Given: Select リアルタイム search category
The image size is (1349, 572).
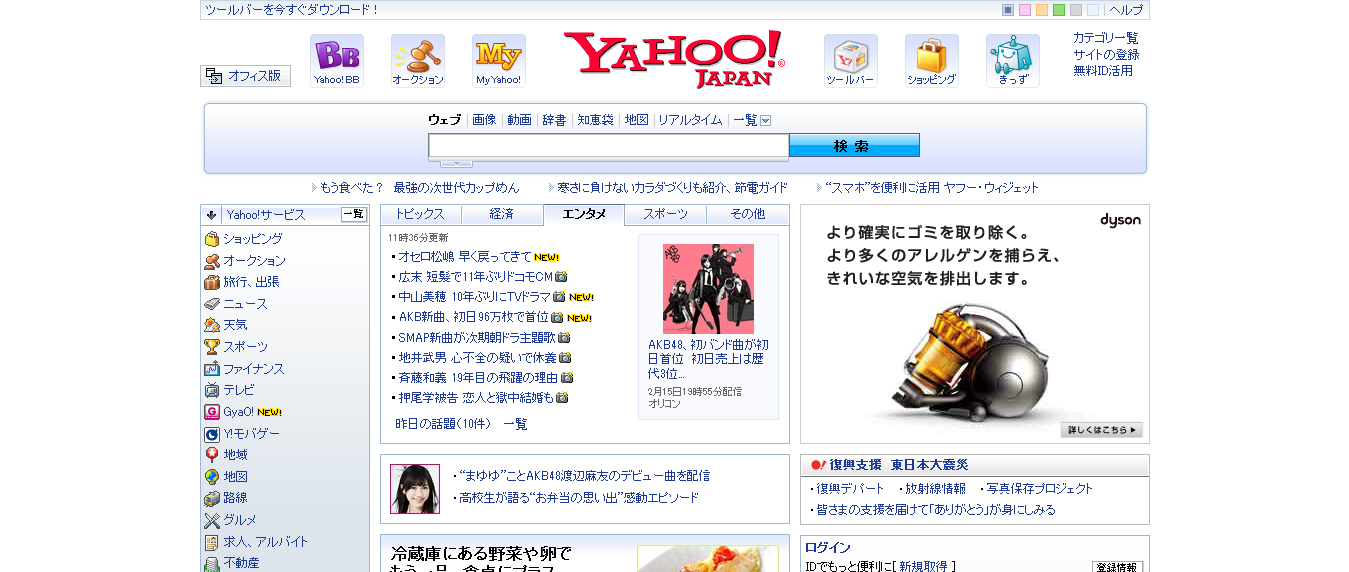Looking at the screenshot, I should point(690,120).
